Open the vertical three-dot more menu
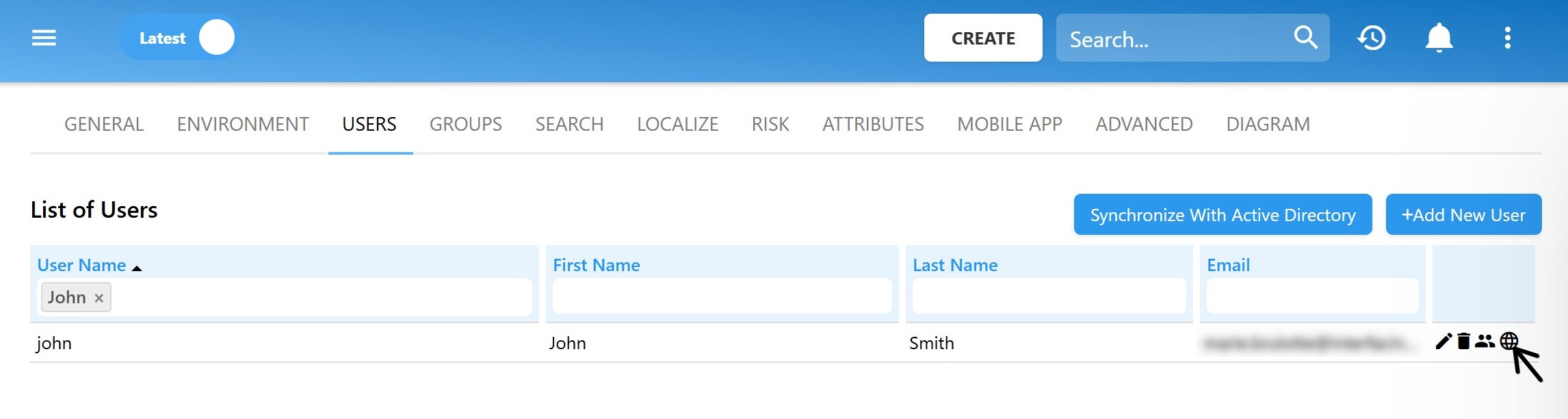 (x=1507, y=38)
